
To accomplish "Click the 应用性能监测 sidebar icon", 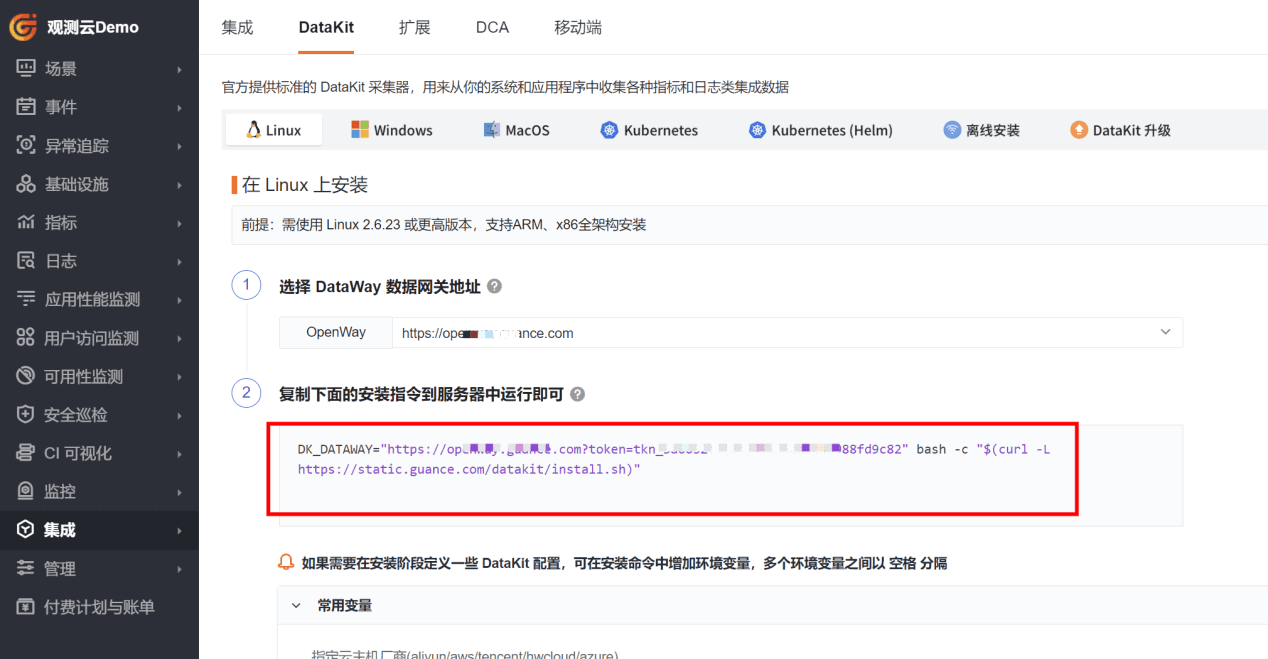I will [x=26, y=299].
